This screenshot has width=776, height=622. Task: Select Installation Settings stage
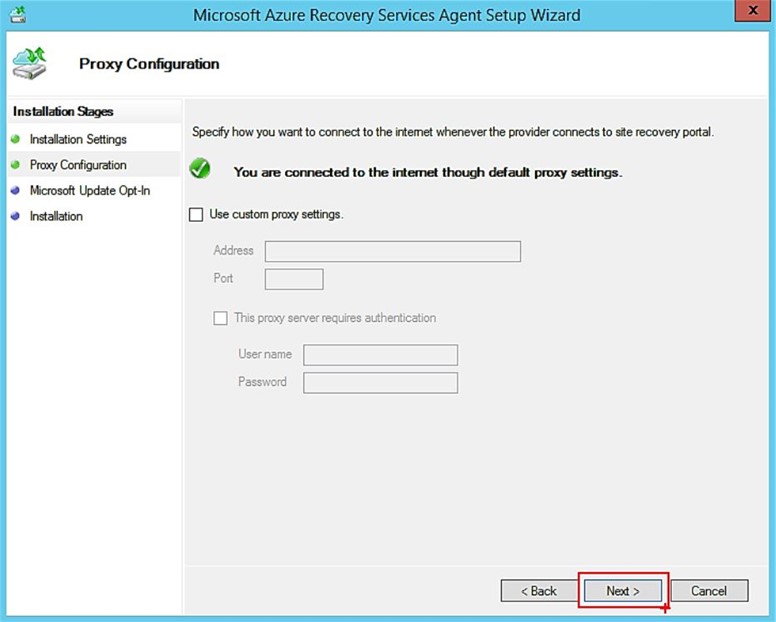click(78, 139)
